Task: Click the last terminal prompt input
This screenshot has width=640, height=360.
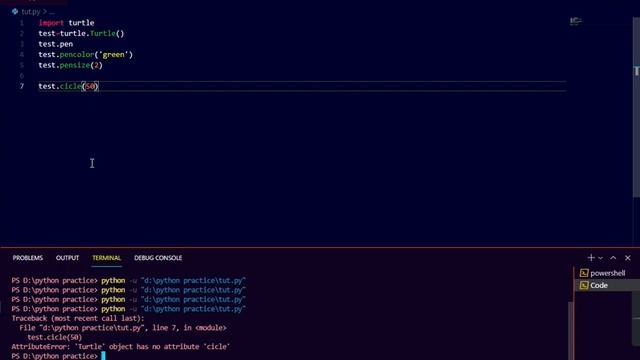Action: [x=103, y=356]
